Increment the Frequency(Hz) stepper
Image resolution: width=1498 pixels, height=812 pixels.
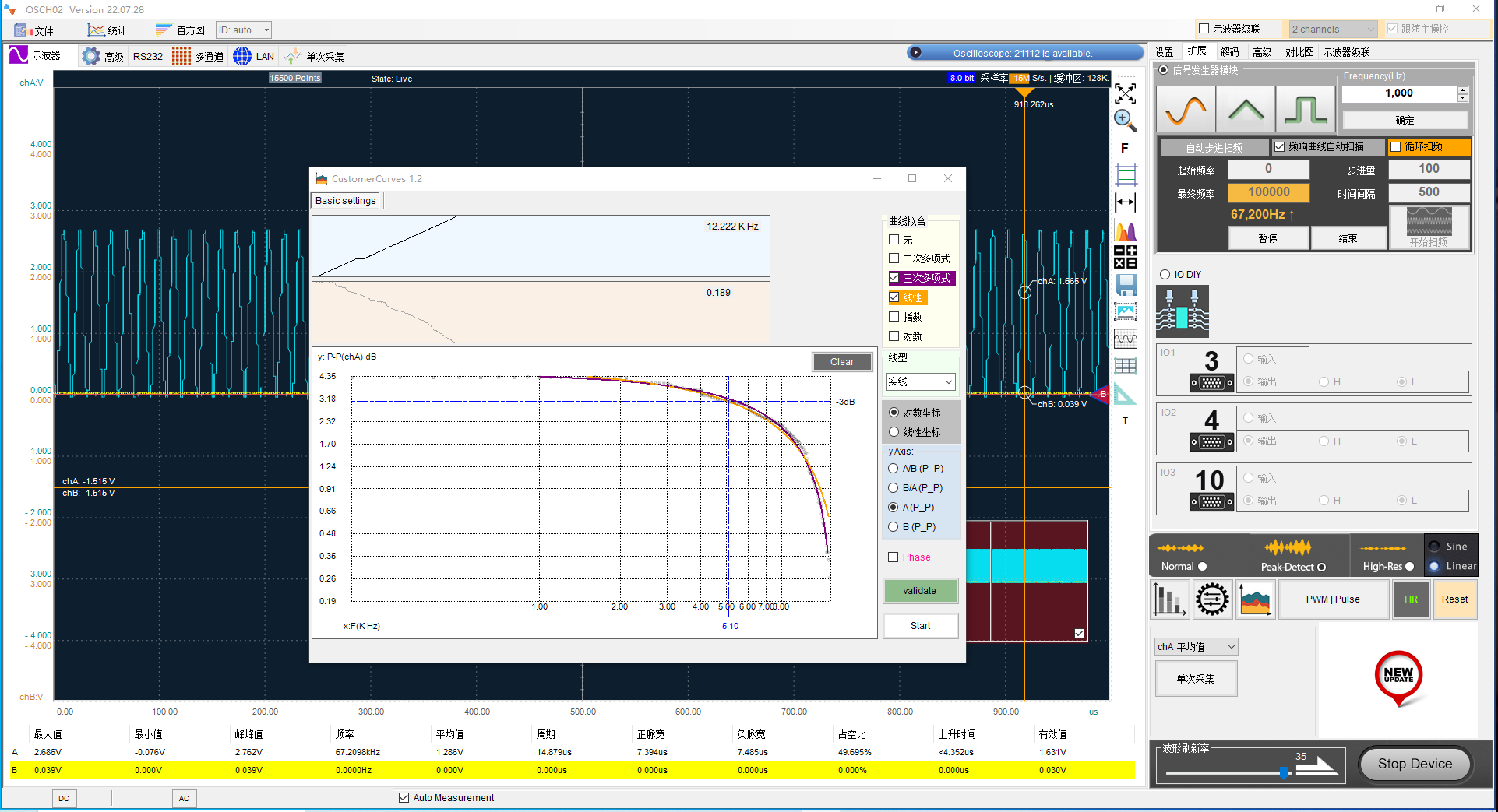pos(1462,90)
